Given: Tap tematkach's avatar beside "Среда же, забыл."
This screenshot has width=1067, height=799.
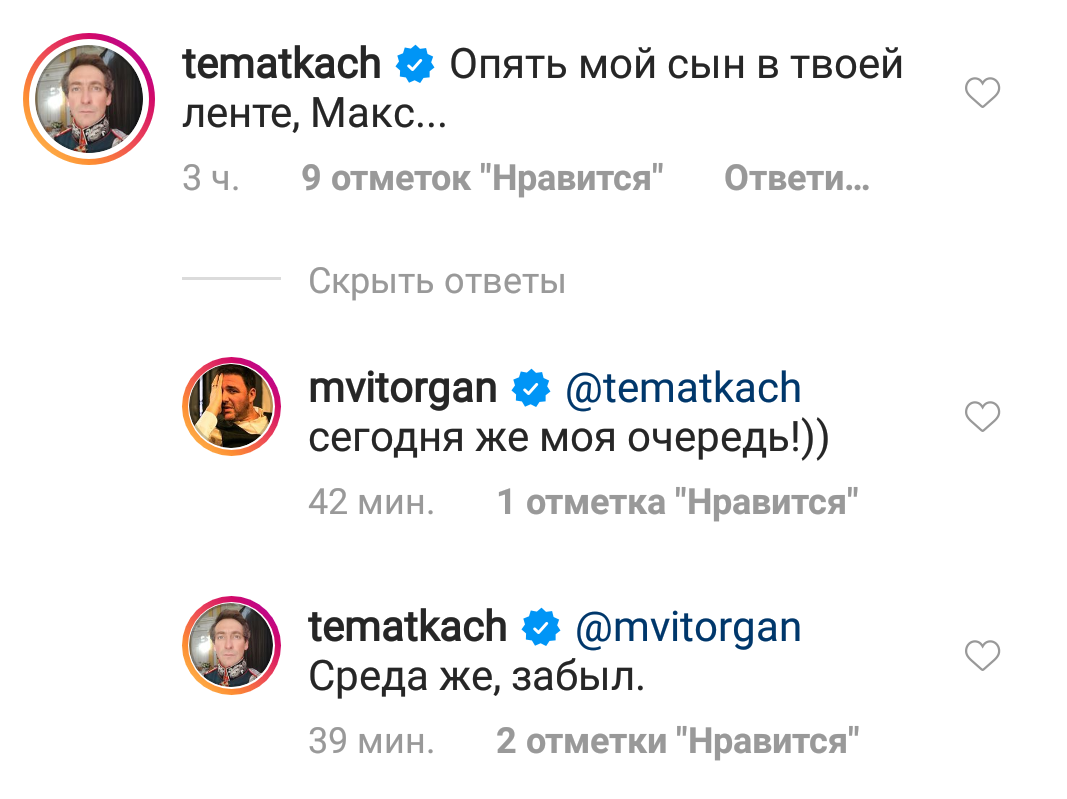Looking at the screenshot, I should [x=232, y=646].
